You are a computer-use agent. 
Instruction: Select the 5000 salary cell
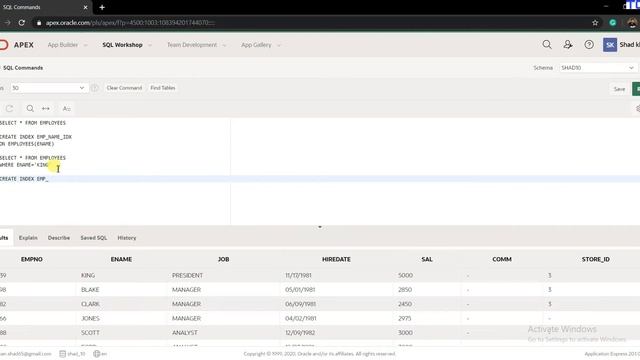[x=405, y=276]
